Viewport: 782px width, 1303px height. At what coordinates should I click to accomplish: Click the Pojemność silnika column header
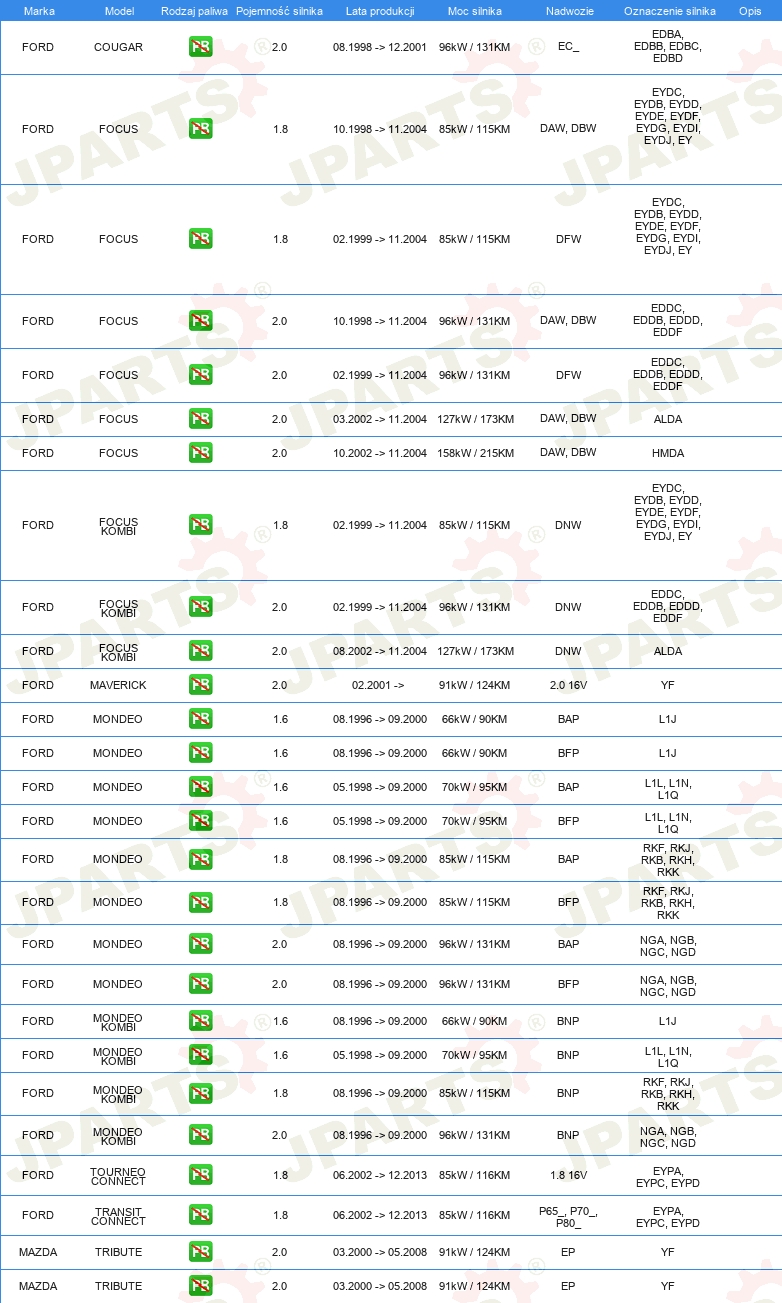(279, 11)
